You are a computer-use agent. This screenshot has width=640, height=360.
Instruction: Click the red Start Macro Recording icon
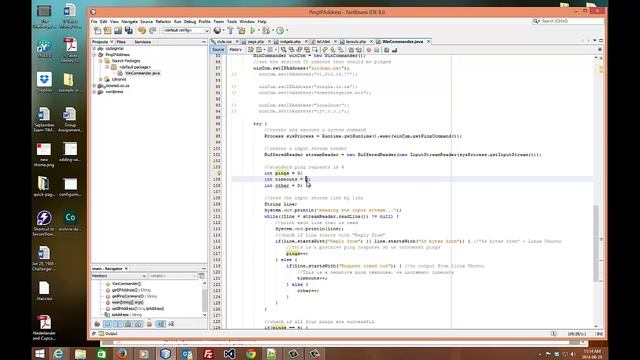pos(369,50)
